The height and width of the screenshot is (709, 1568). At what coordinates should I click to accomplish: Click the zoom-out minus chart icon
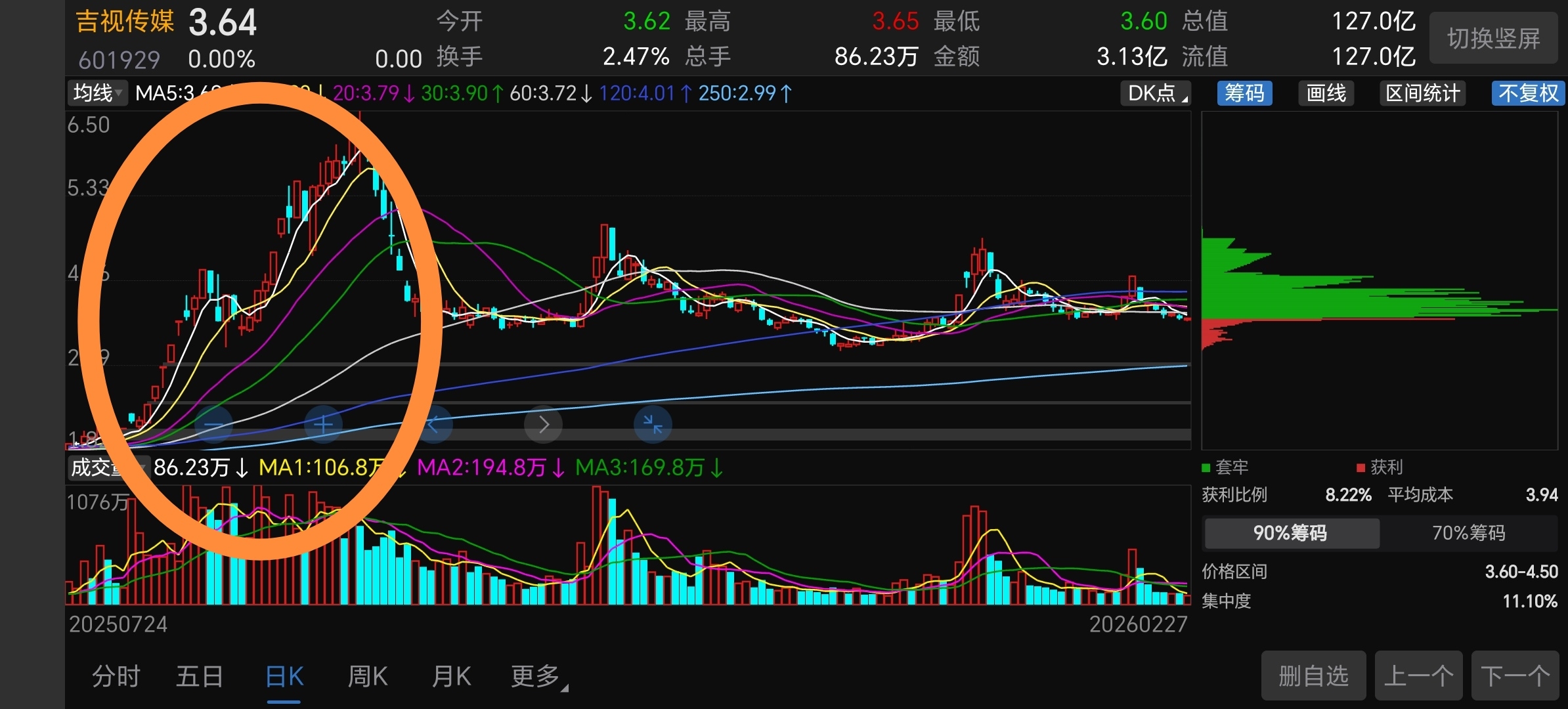214,425
